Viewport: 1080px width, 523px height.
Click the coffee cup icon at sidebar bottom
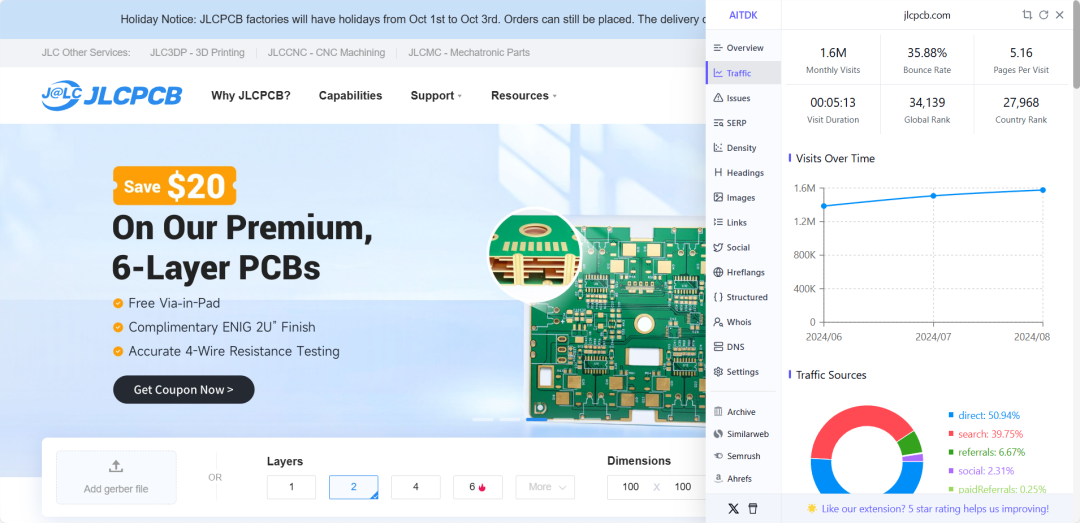753,509
